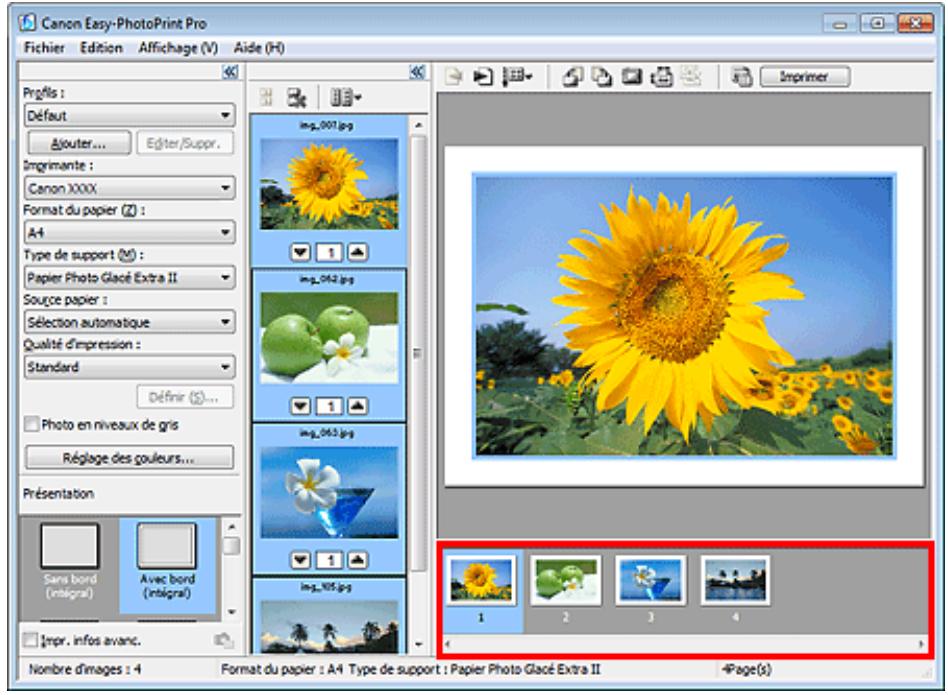The image size is (948, 695).
Task: Open the Affichage (V) menu
Action: [x=178, y=48]
